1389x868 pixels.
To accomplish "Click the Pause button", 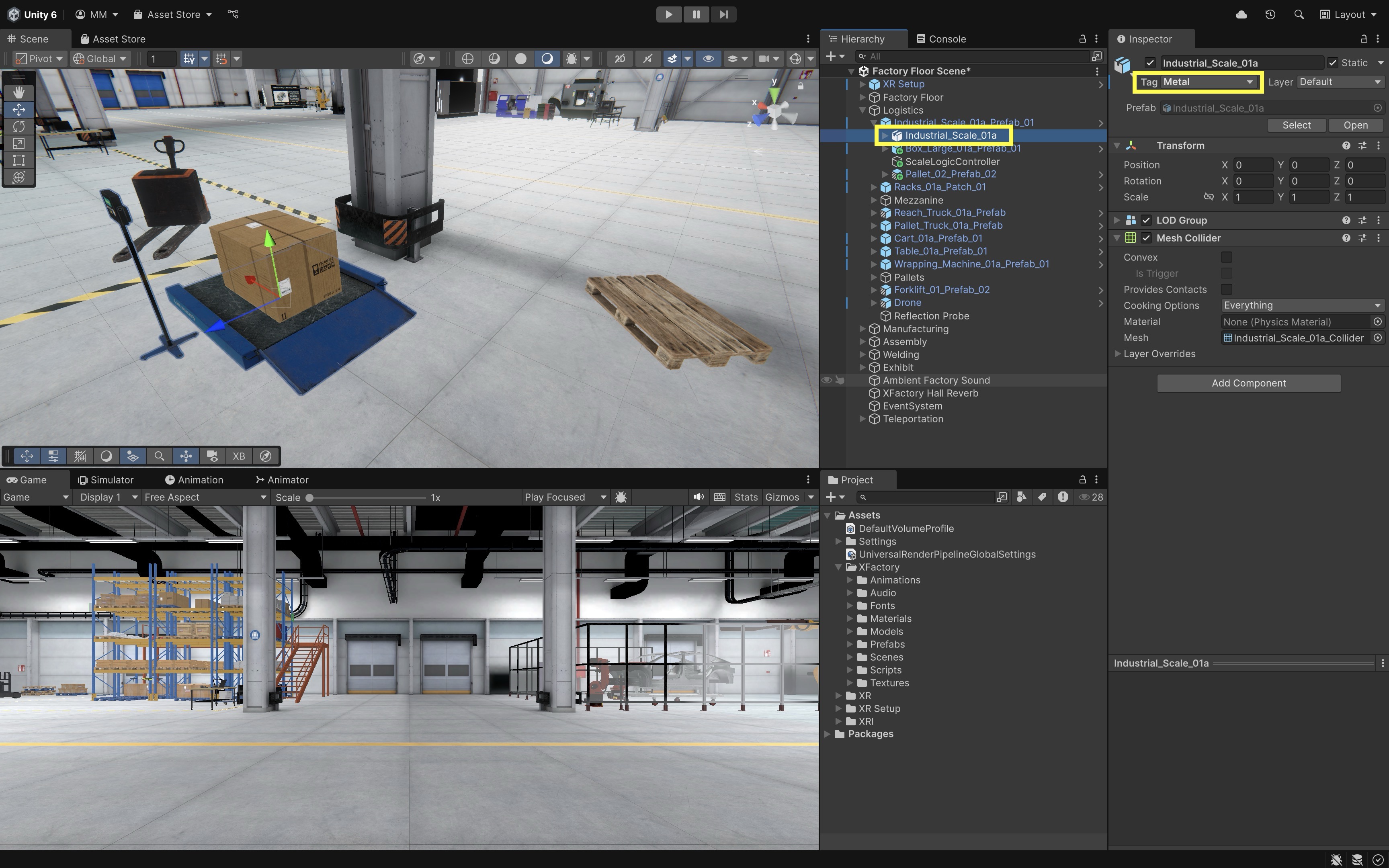I will click(x=696, y=14).
